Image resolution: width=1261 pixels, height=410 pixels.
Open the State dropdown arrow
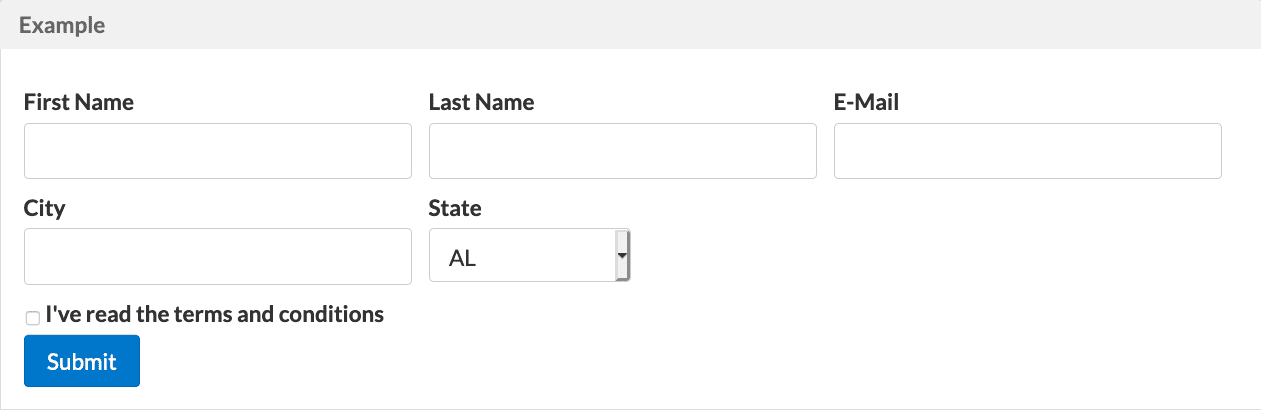point(621,255)
